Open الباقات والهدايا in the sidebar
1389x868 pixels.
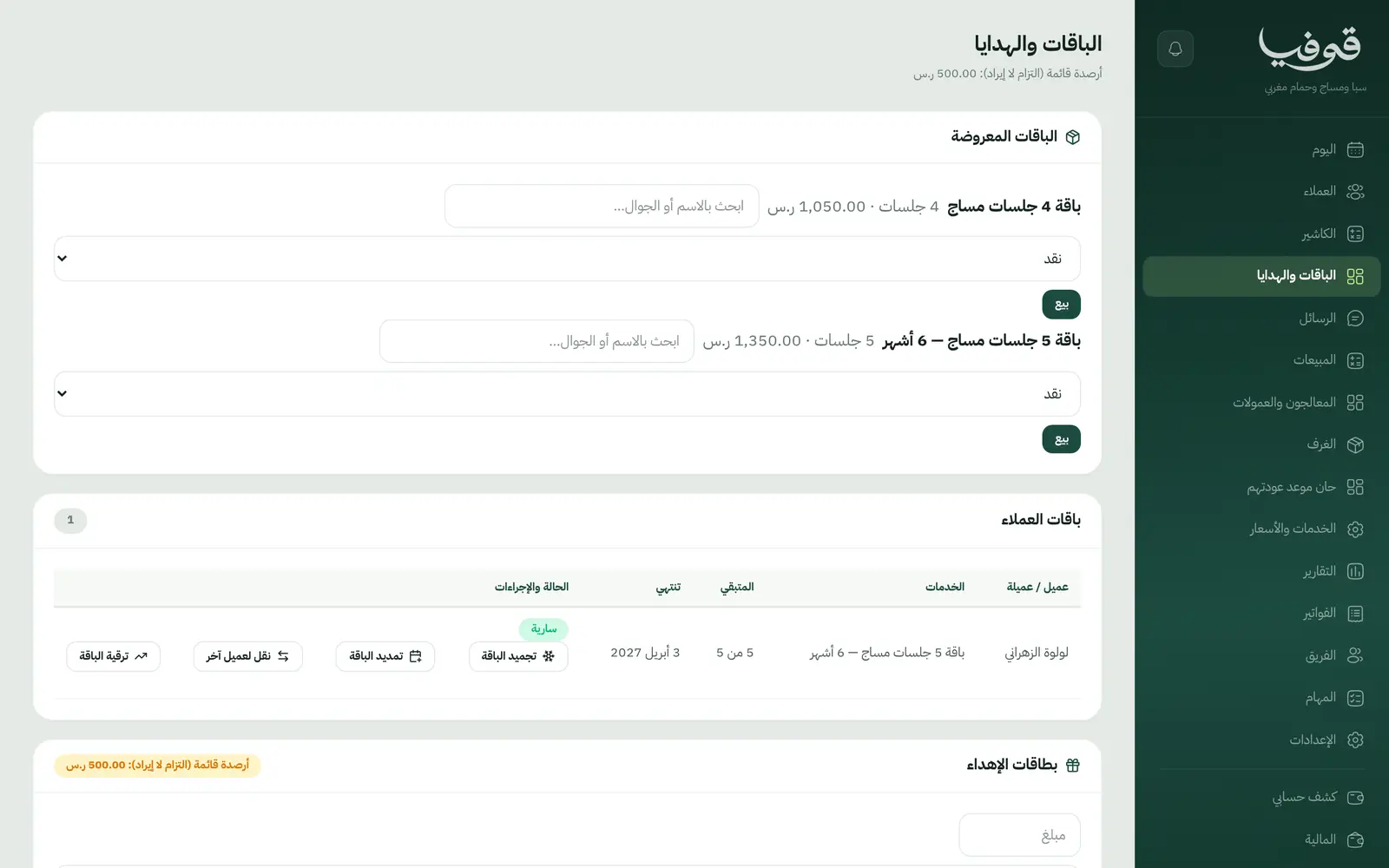(x=1261, y=276)
